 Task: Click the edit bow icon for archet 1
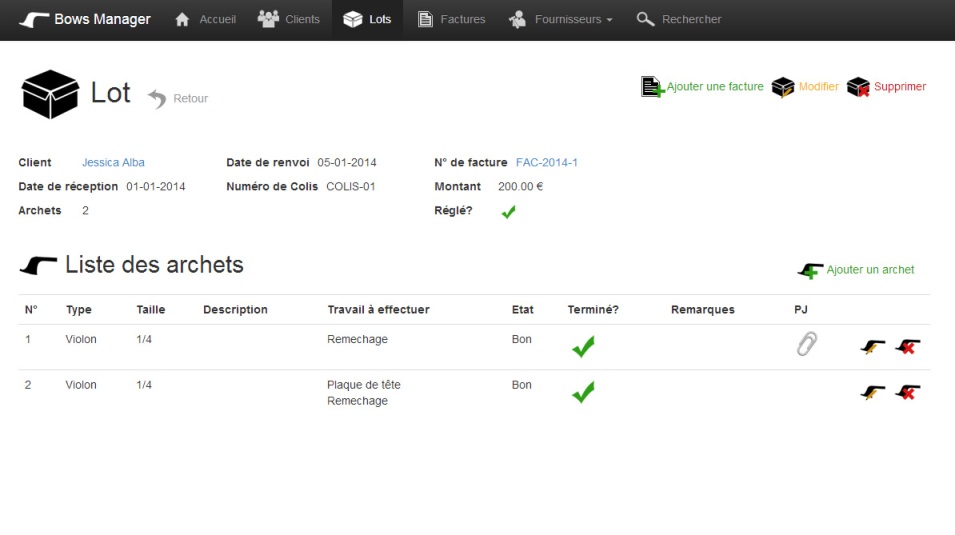click(x=873, y=347)
